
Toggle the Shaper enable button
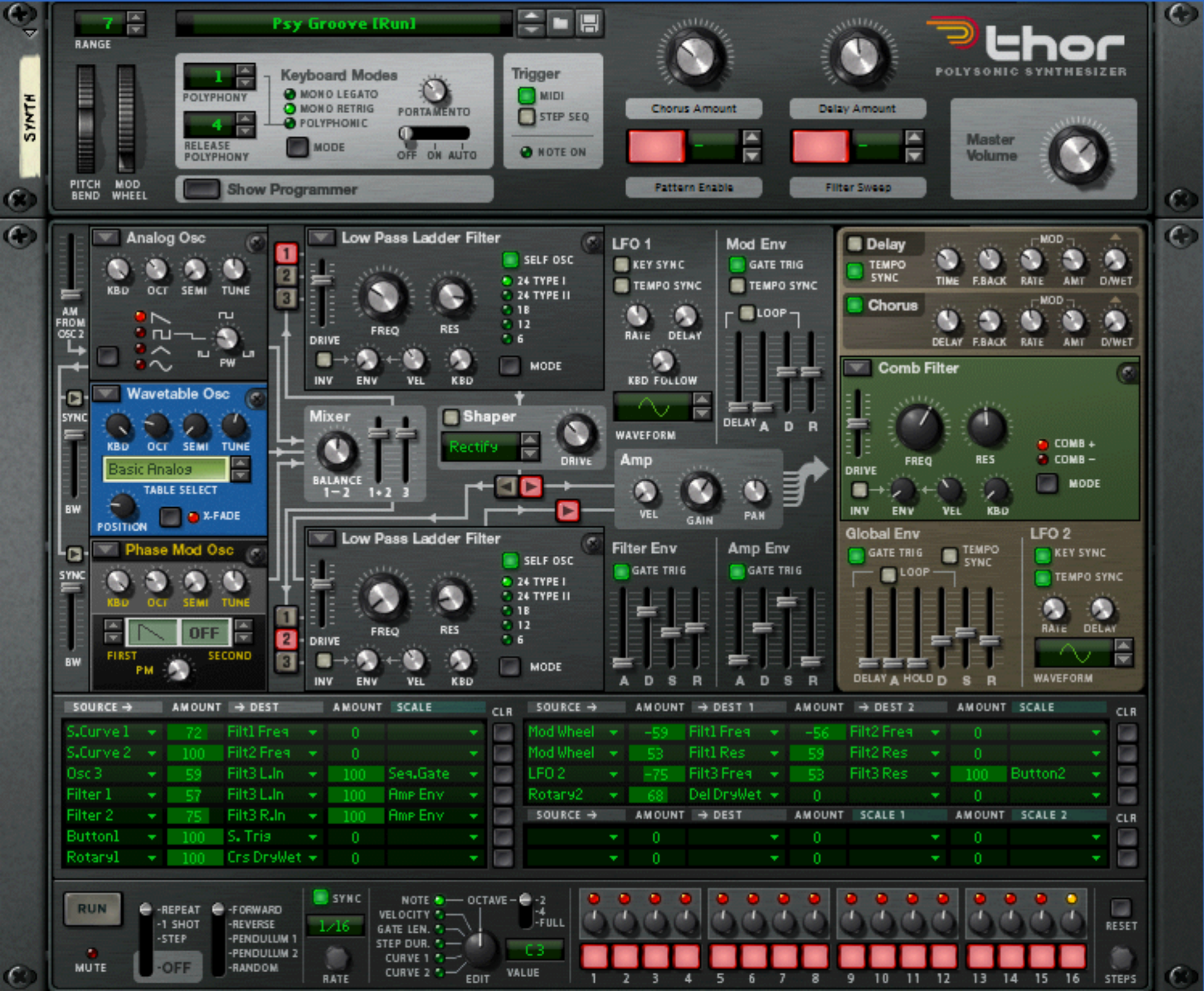[x=450, y=416]
